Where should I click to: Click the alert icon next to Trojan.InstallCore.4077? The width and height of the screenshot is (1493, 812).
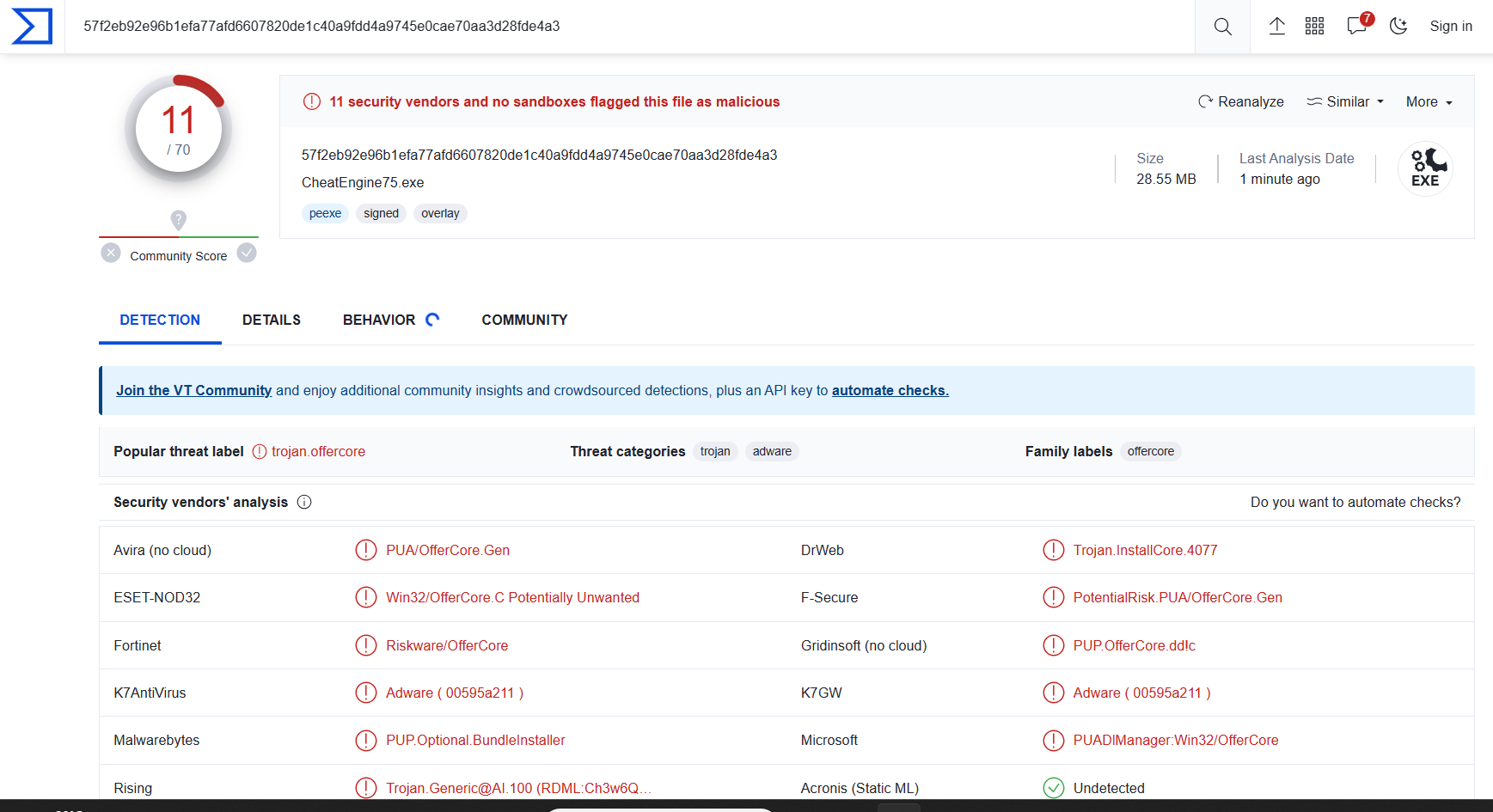[x=1054, y=550]
